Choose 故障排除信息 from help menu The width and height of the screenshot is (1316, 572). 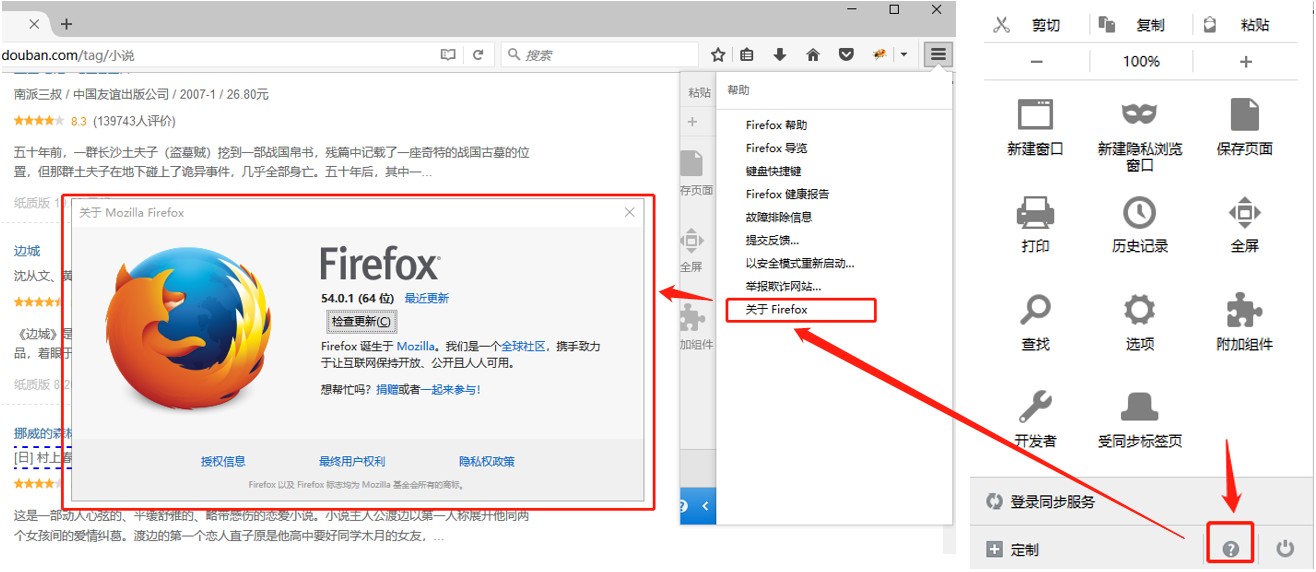[x=779, y=217]
